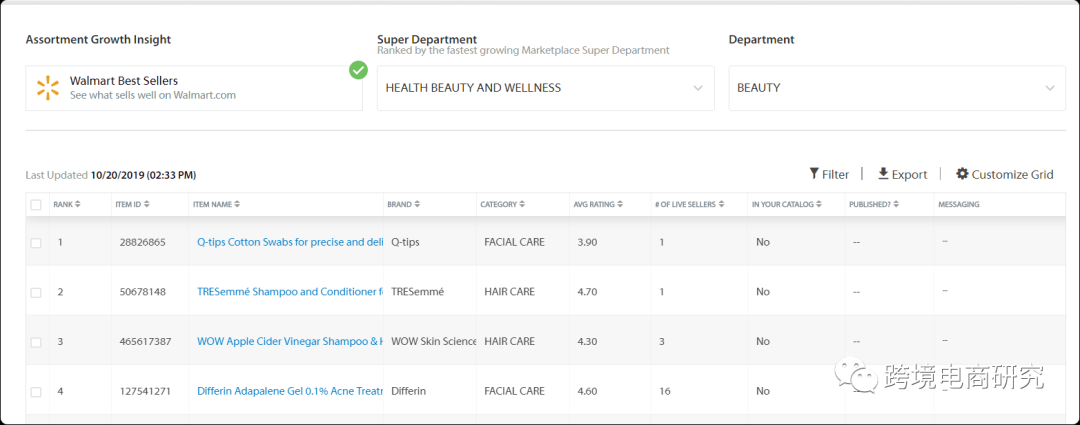The width and height of the screenshot is (1080, 425).
Task: Click item ID 127541271
Action: click(x=145, y=391)
